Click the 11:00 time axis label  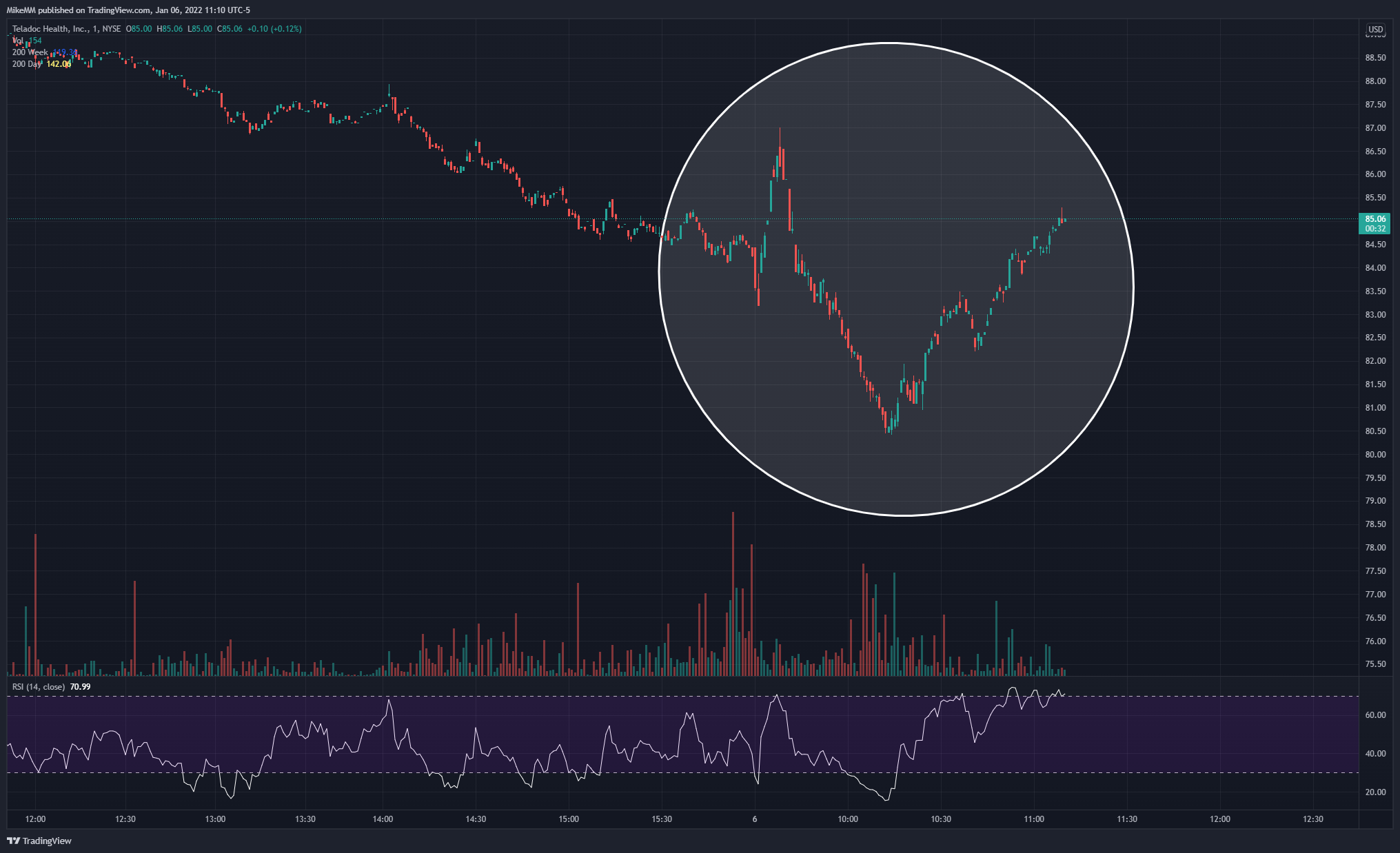tap(1034, 819)
